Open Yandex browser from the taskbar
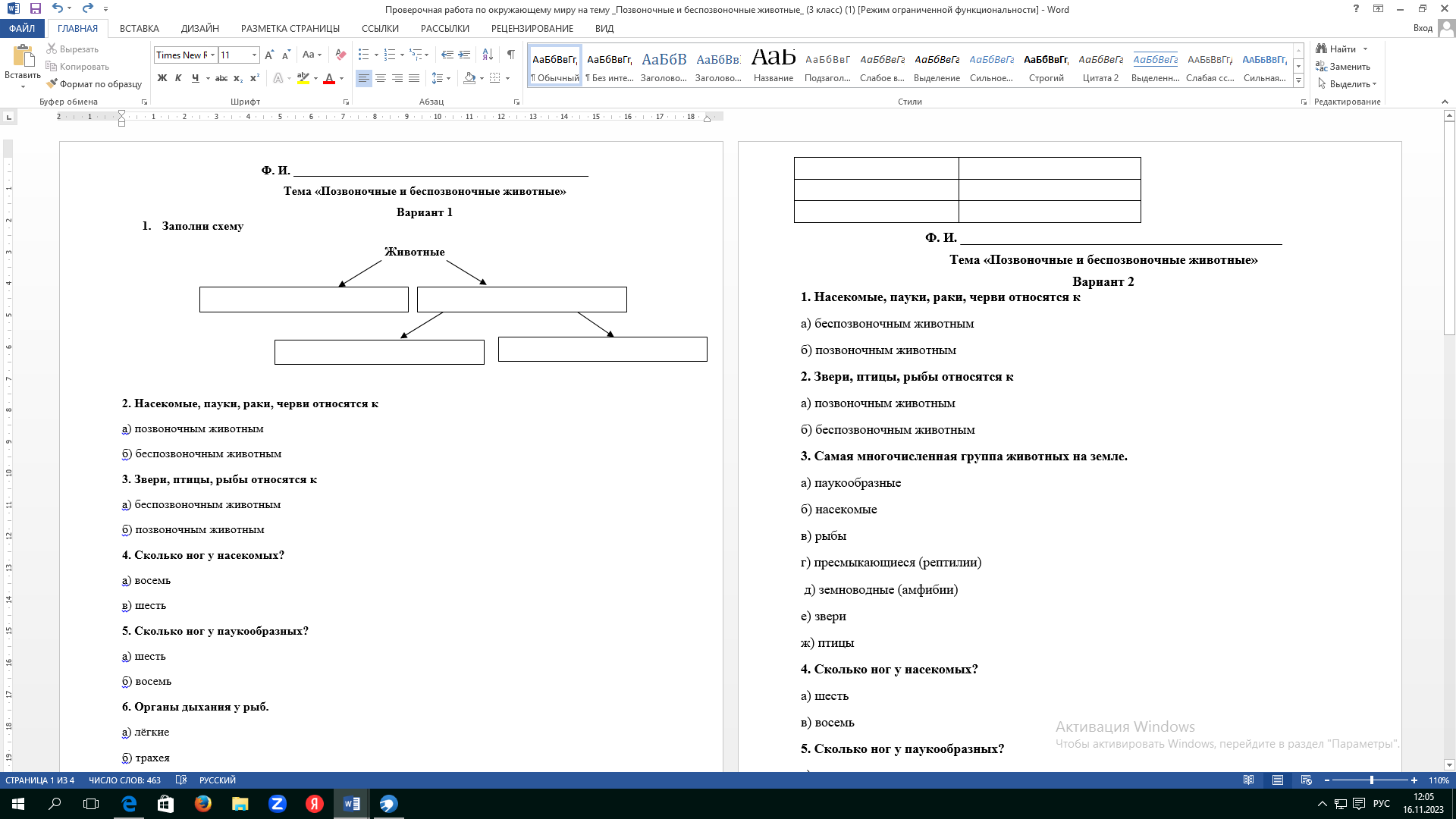This screenshot has width=1456, height=819. click(x=314, y=804)
